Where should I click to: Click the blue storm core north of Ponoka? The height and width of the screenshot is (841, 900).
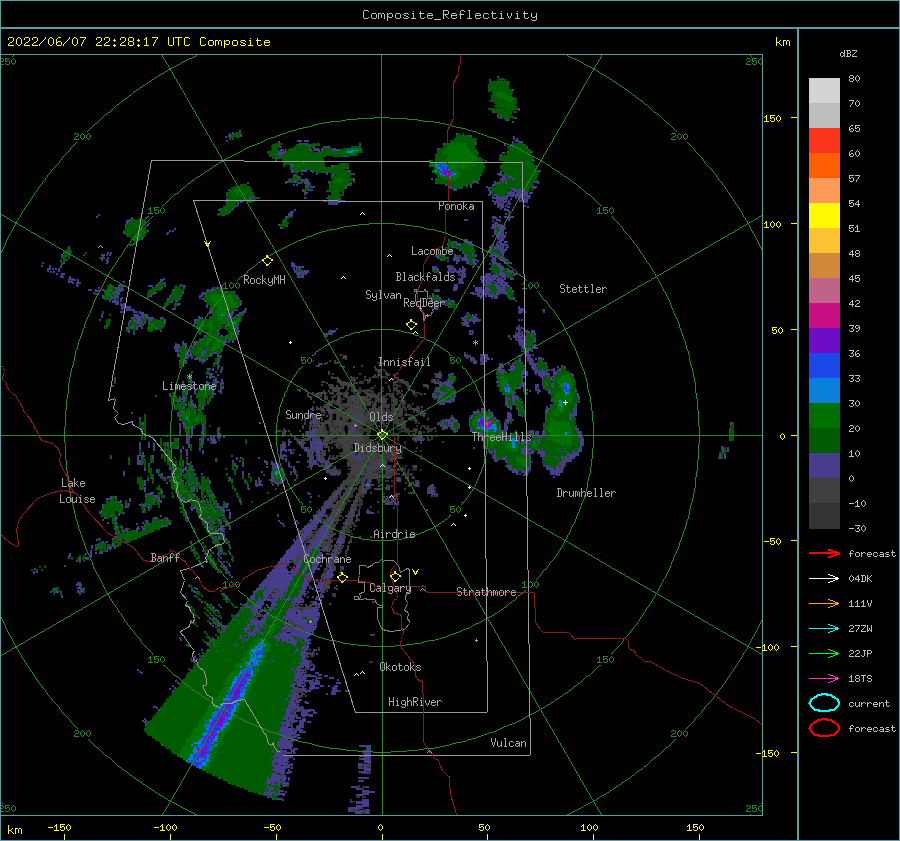(444, 170)
